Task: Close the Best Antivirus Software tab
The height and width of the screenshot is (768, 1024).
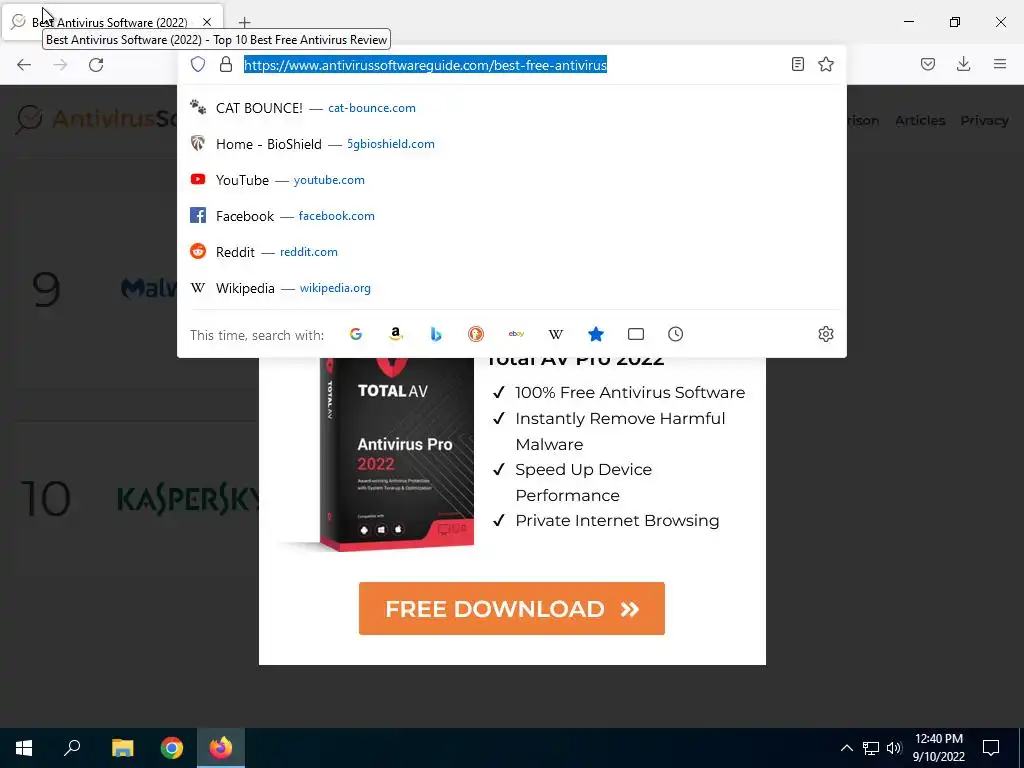Action: tap(207, 22)
